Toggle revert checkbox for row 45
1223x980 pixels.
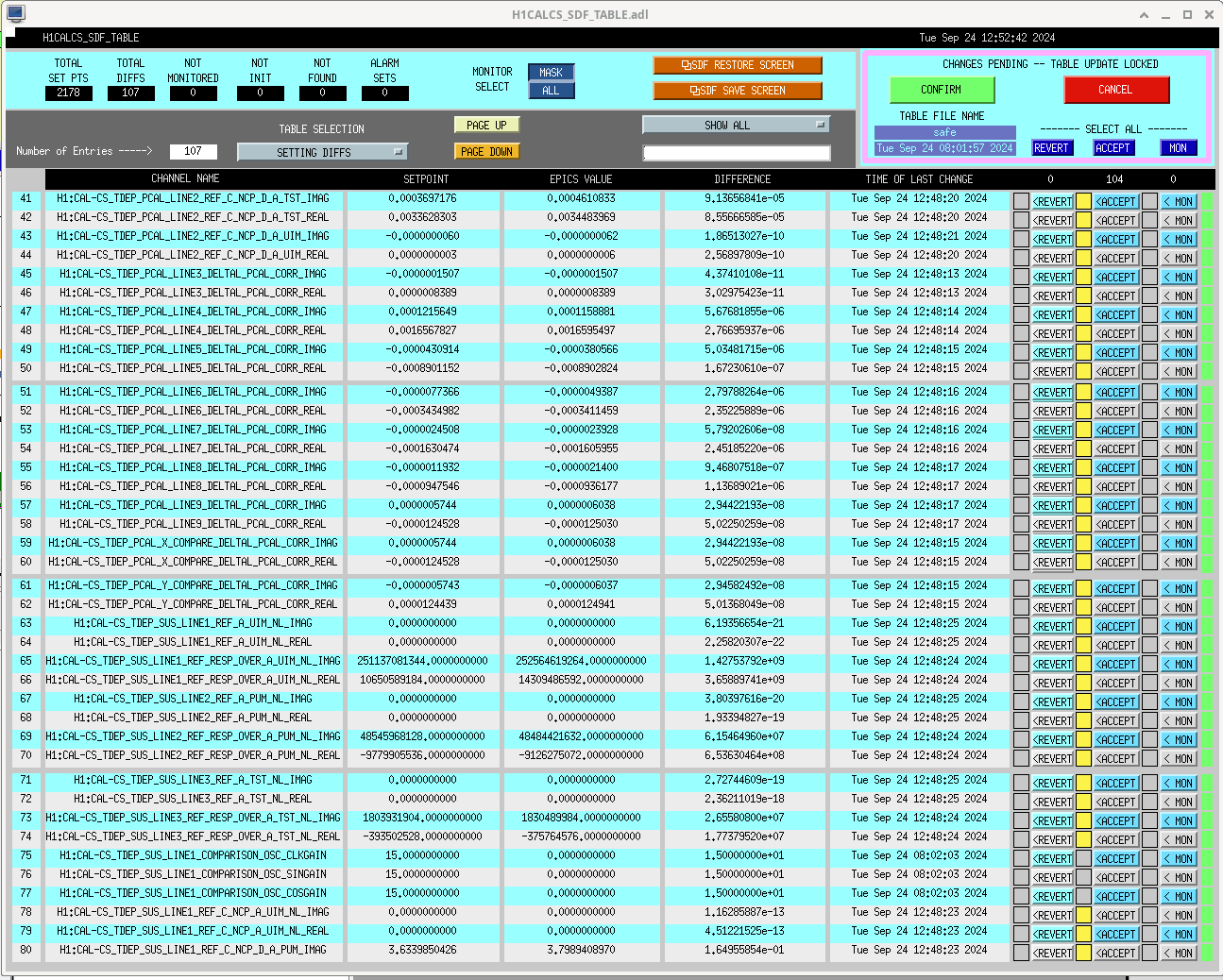point(1021,277)
